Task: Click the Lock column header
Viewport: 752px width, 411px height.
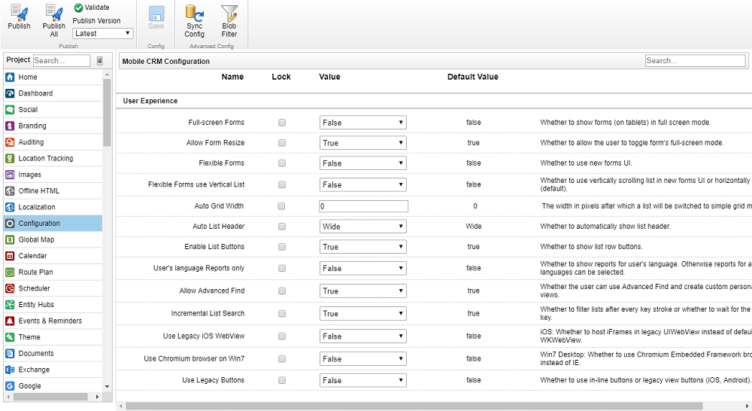Action: coord(281,77)
